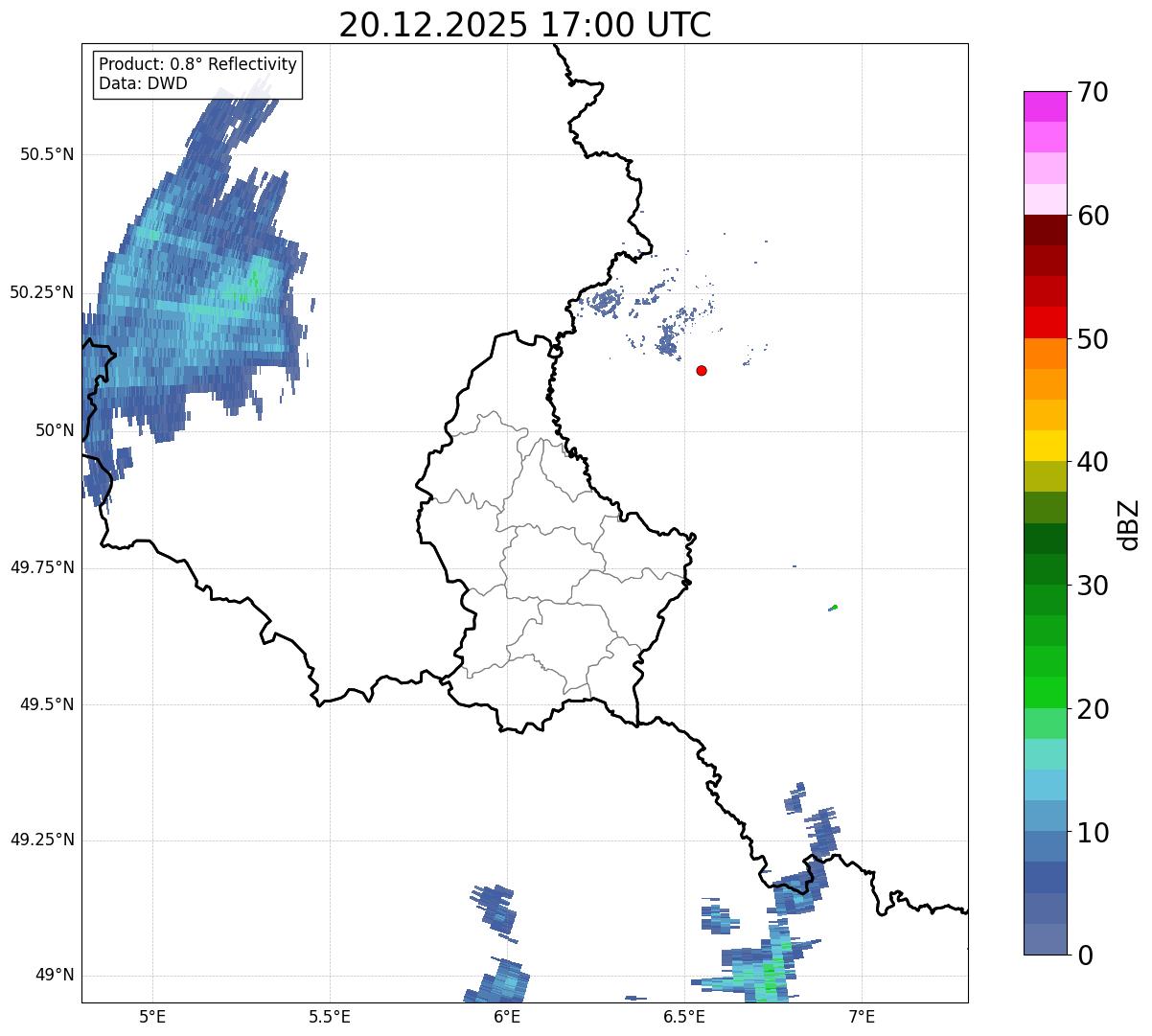
Task: Click the title "20.12.2025 17:00 UTC"
Action: tap(525, 25)
